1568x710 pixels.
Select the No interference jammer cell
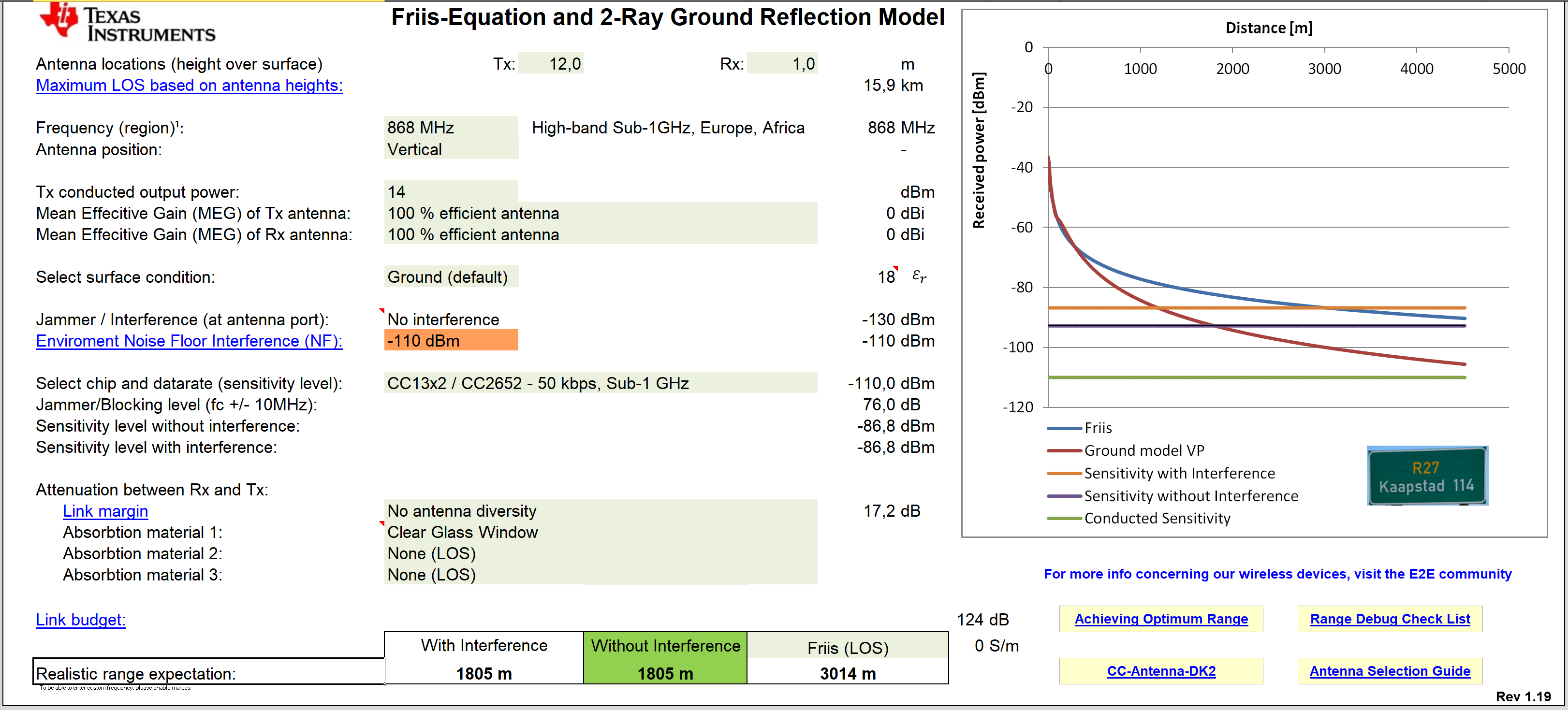point(451,319)
